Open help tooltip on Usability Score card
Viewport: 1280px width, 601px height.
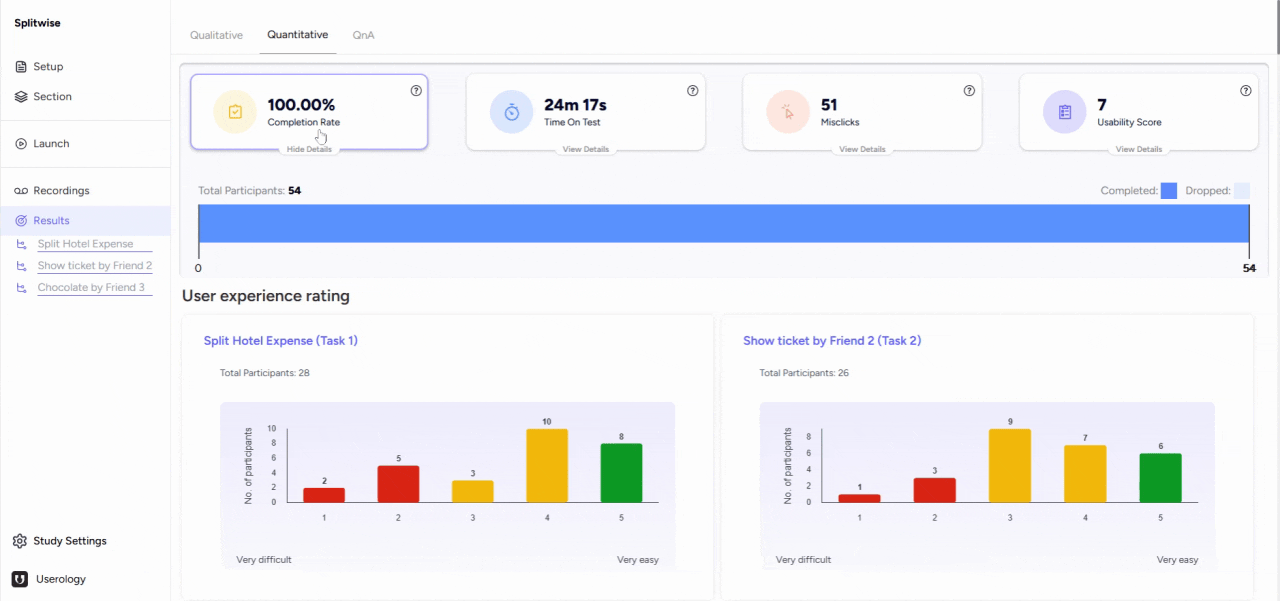point(1246,91)
